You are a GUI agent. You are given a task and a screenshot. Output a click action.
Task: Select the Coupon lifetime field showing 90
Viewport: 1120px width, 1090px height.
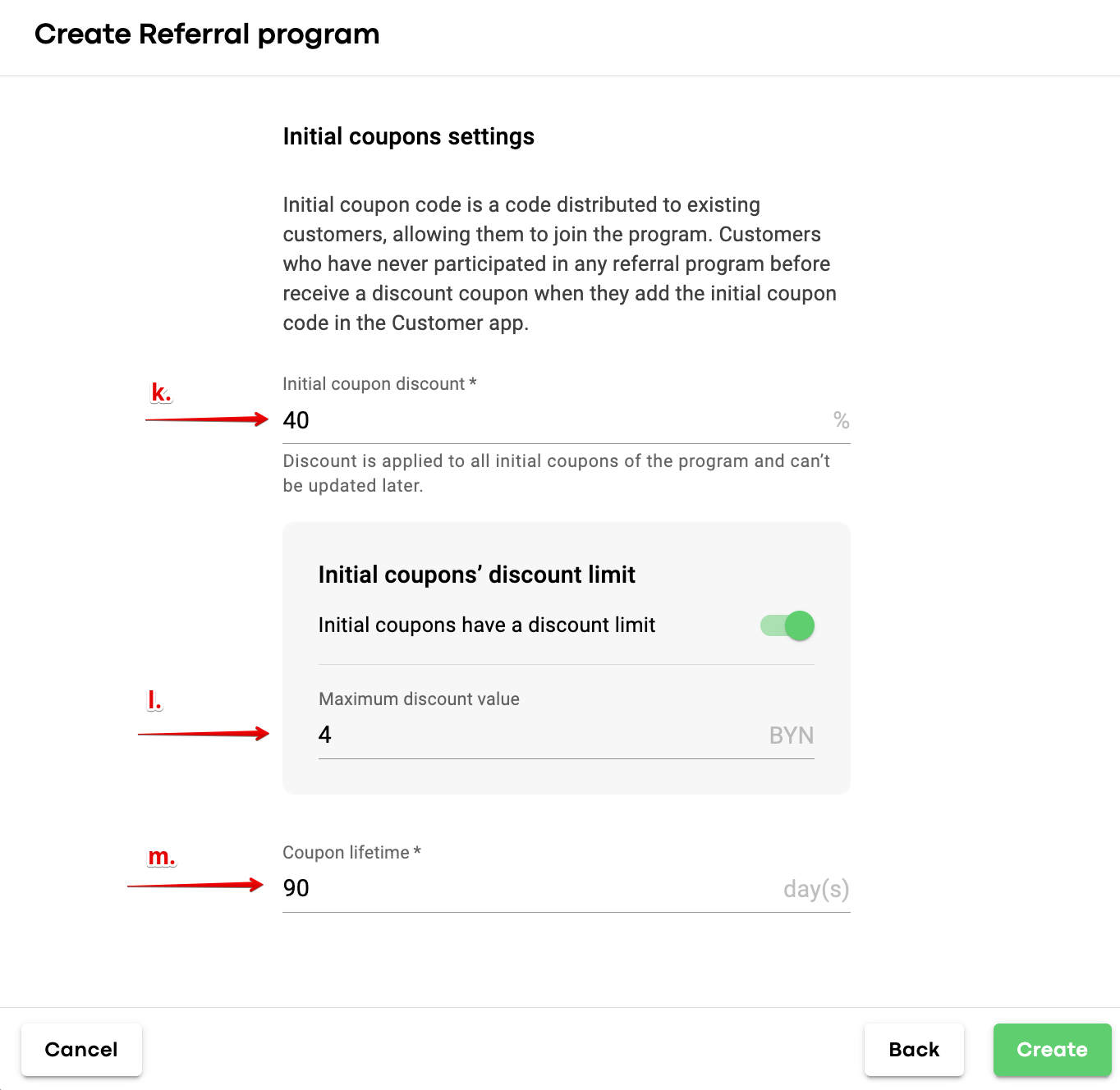click(x=526, y=888)
